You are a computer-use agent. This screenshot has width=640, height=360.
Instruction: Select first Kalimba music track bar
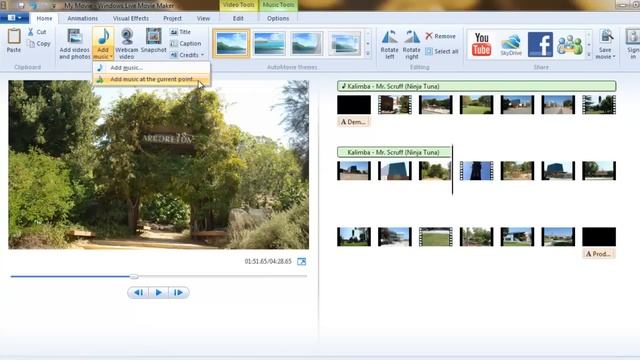coord(476,86)
